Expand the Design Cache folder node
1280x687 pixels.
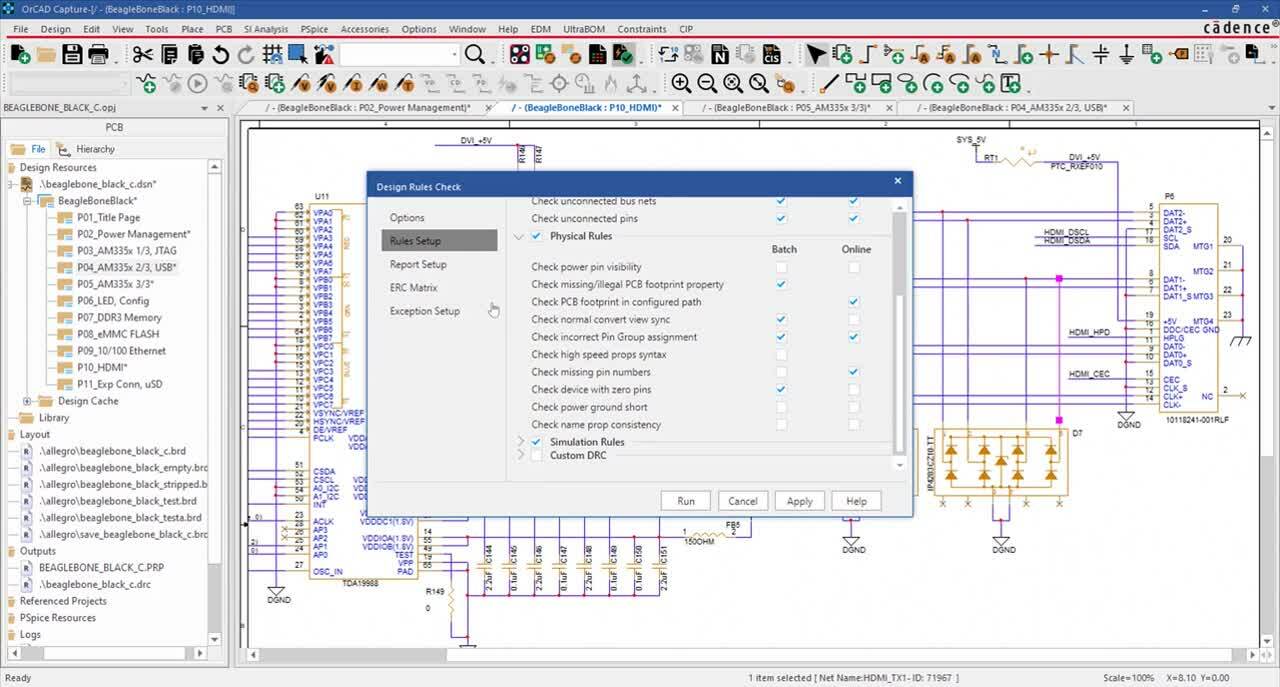tap(28, 401)
